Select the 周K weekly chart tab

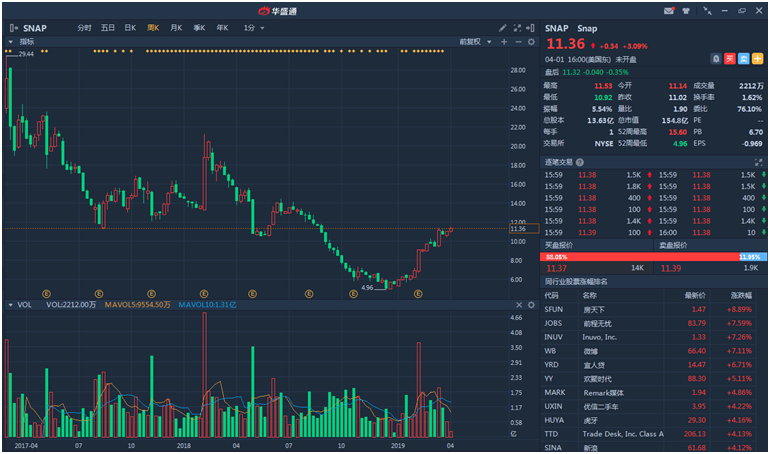tap(153, 28)
